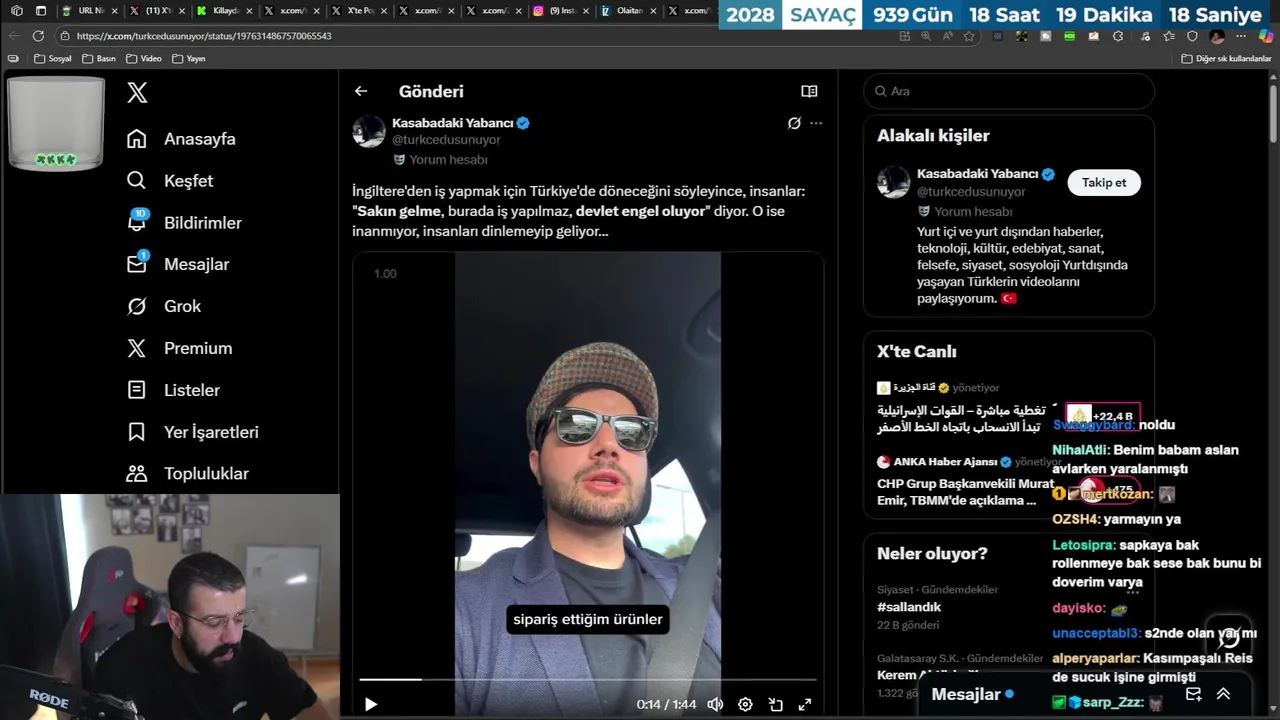Click the 1.00 playback speed label
1280x720 pixels.
click(x=385, y=274)
